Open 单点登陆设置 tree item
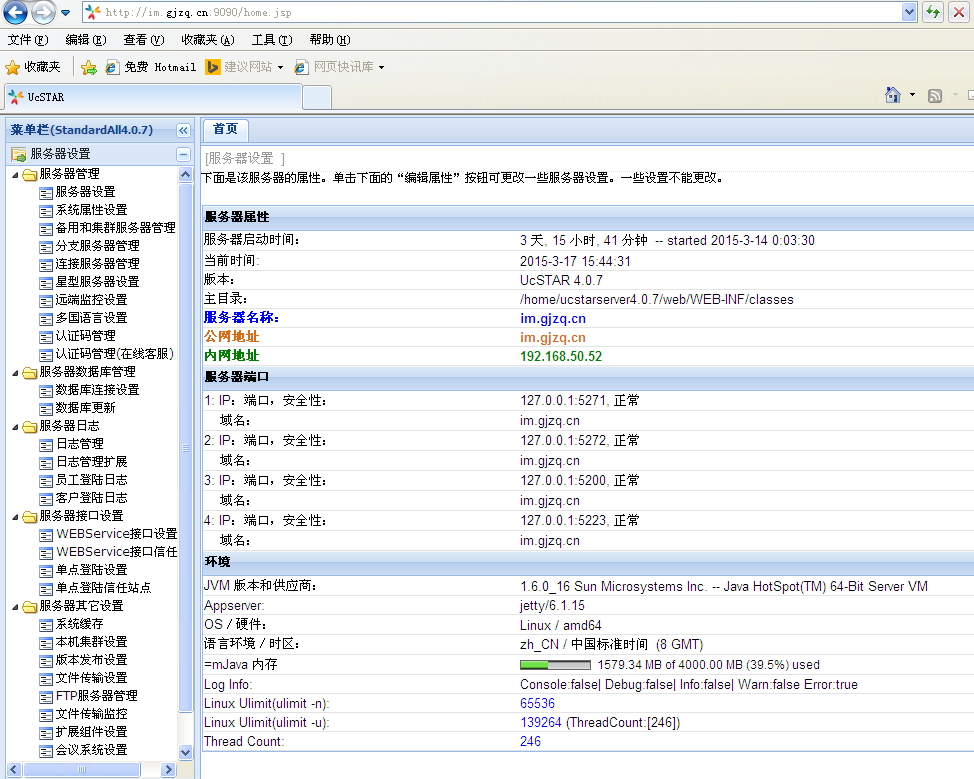974x779 pixels. click(x=91, y=570)
